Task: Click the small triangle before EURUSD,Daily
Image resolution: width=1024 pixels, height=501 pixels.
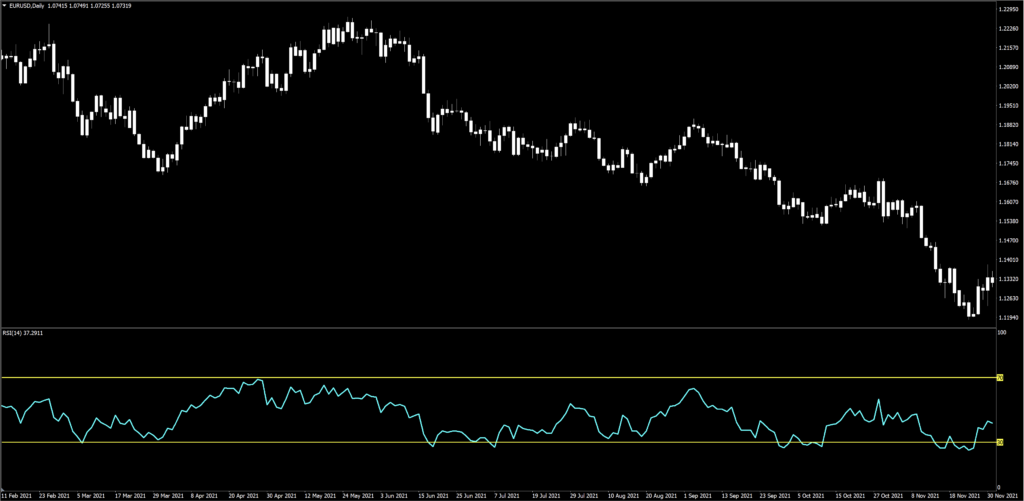Action: click(x=5, y=7)
